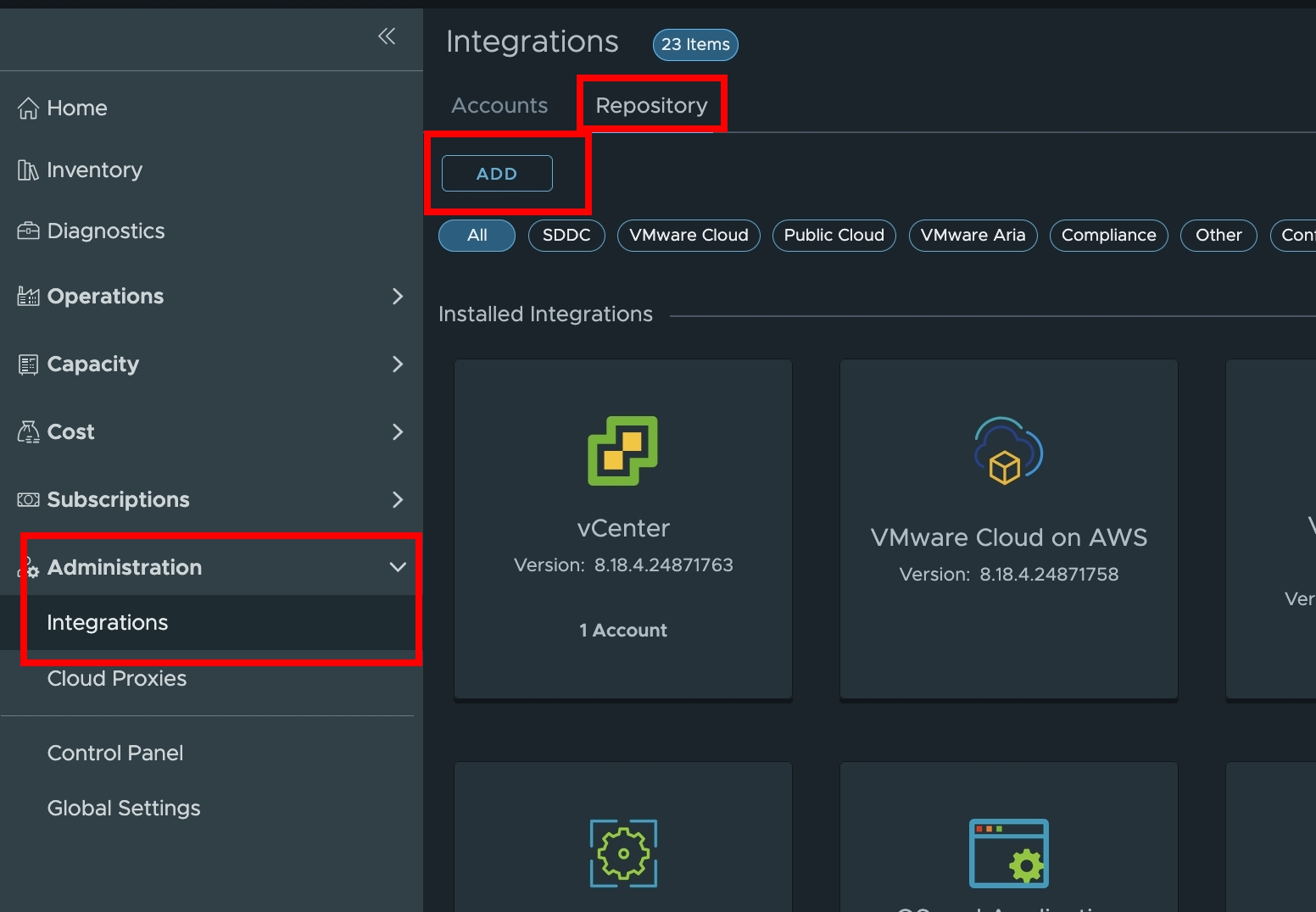The image size is (1316, 912).
Task: Click the Integrations page title
Action: (533, 42)
